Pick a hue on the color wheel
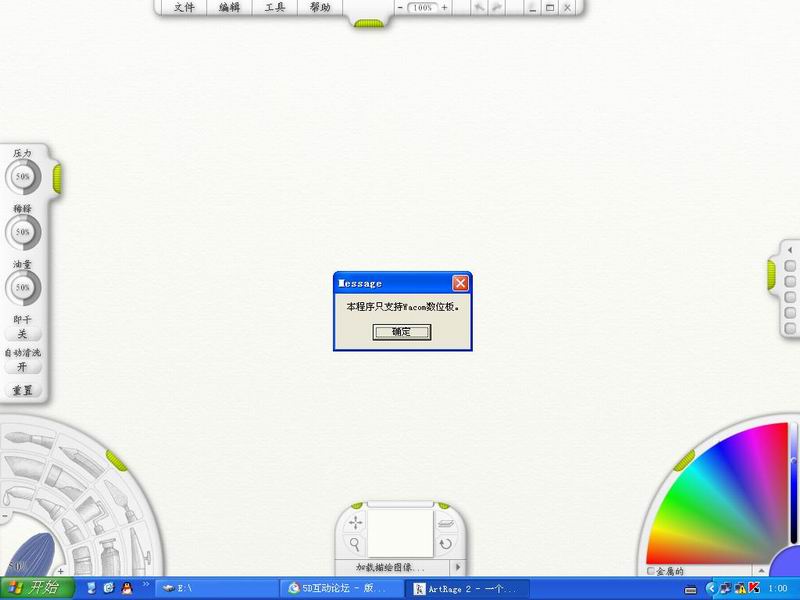Screen dimensions: 800x600 (x=730, y=505)
